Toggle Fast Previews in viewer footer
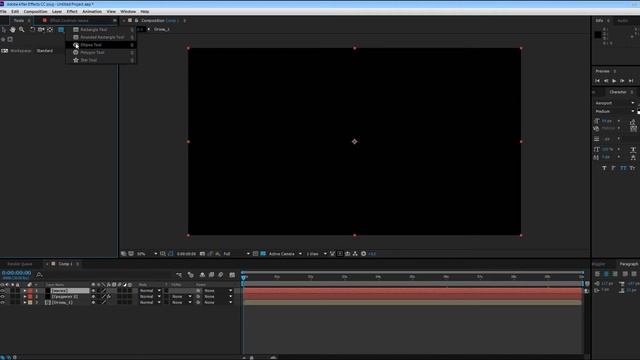Image resolution: width=640 pixels, height=360 pixels. 340,254
